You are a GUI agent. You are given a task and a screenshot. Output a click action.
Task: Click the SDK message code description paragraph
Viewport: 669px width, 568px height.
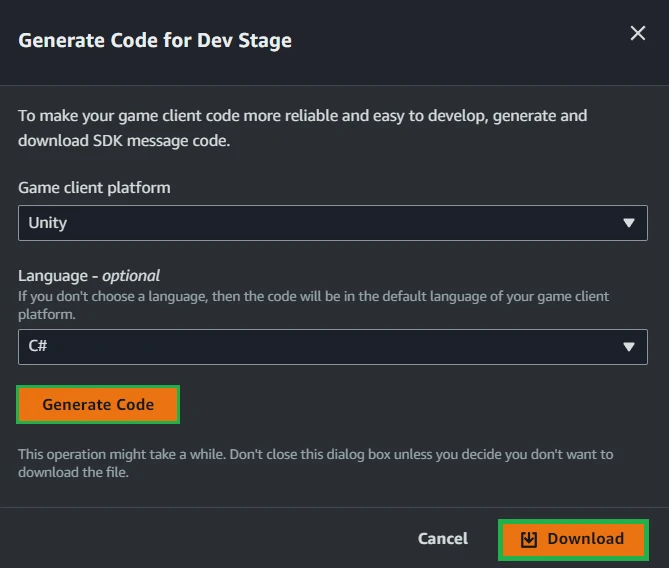coord(302,128)
